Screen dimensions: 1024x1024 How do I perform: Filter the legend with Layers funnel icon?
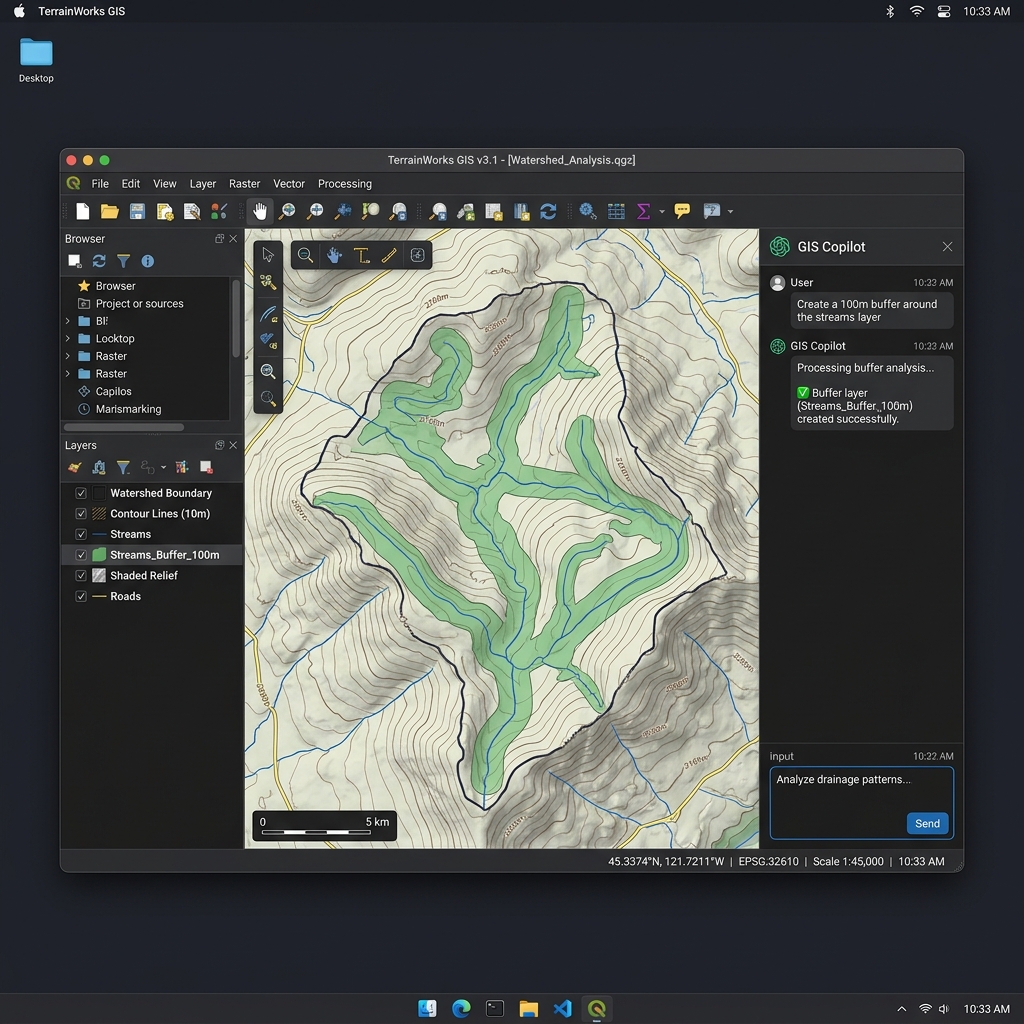[x=123, y=468]
